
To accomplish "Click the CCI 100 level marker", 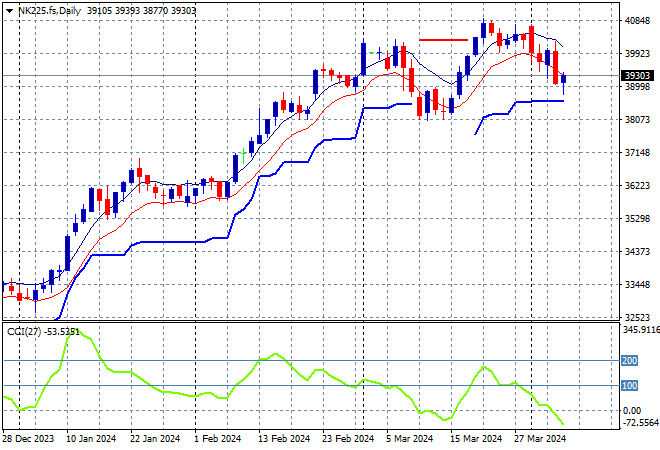I will pos(630,386).
